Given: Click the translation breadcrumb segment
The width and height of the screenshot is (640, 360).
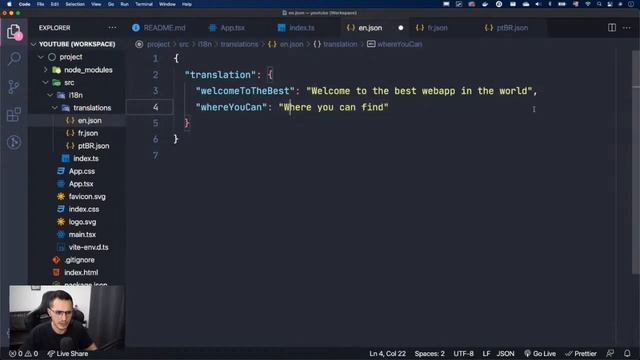Looking at the screenshot, I should coord(336,44).
